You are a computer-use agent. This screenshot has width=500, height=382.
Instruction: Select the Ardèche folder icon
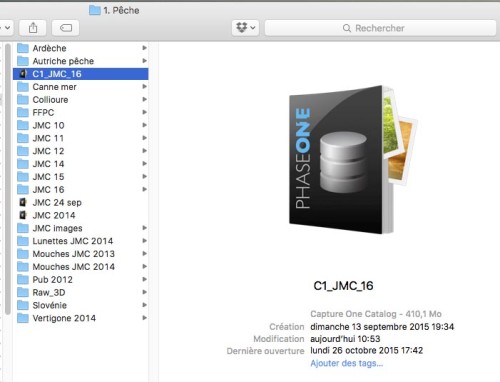[x=23, y=48]
